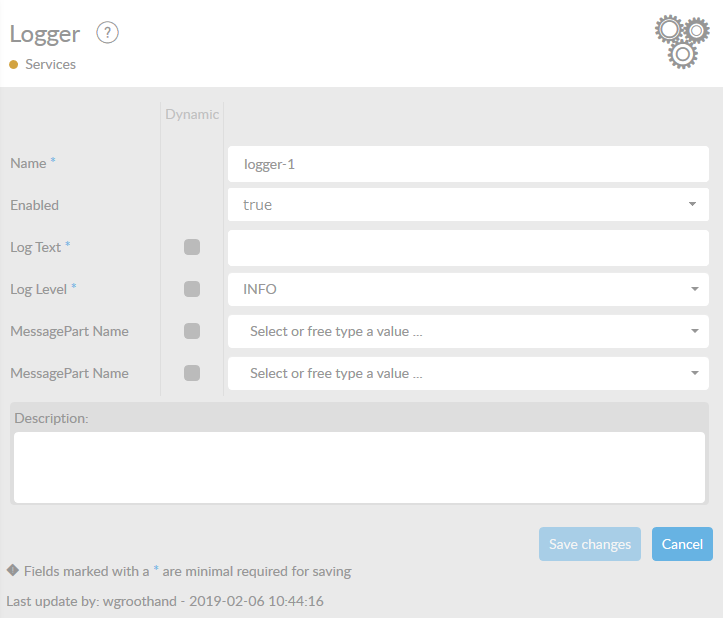Click the Dynamic column header
This screenshot has height=618, width=723.
(x=192, y=114)
